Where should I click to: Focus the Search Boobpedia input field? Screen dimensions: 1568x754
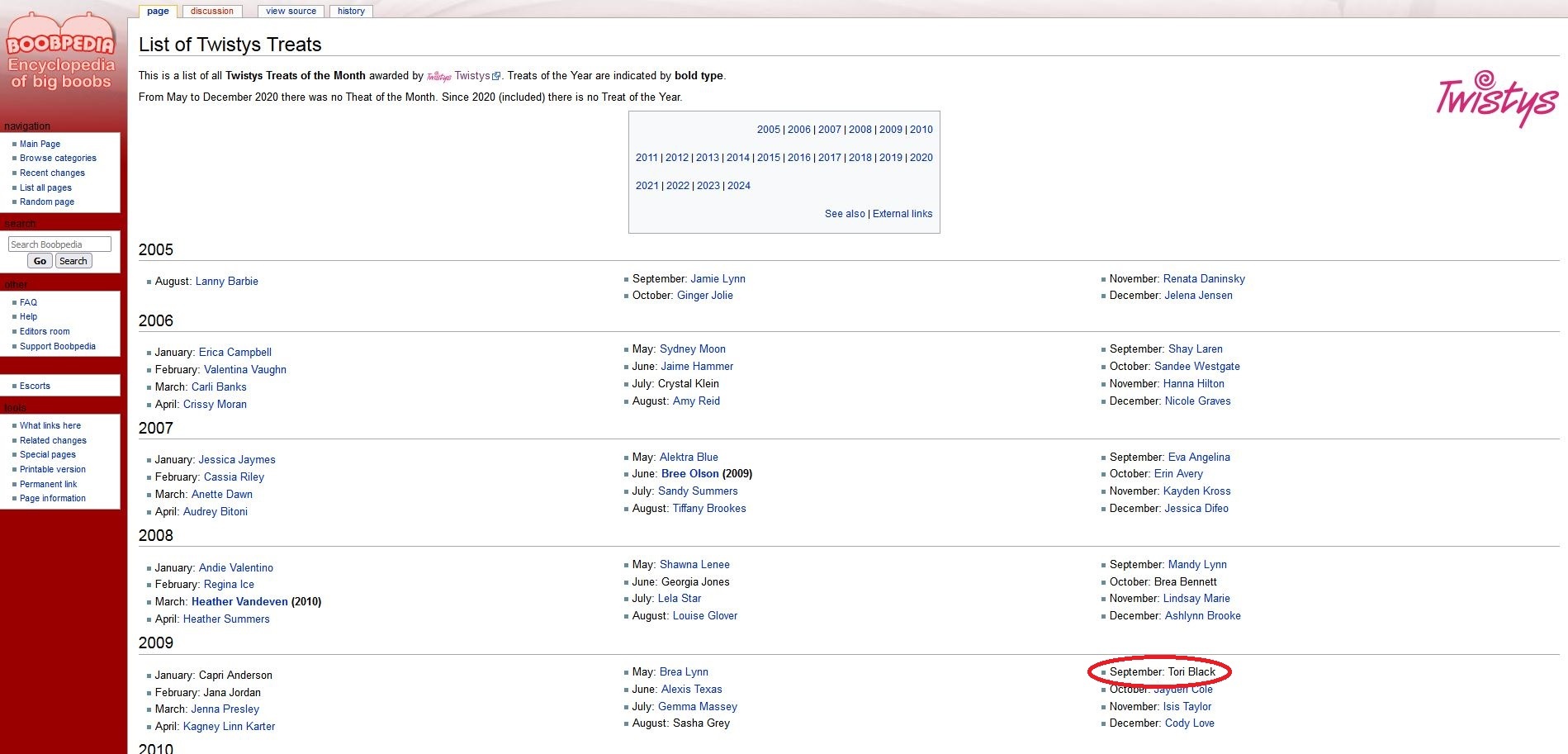pos(59,244)
